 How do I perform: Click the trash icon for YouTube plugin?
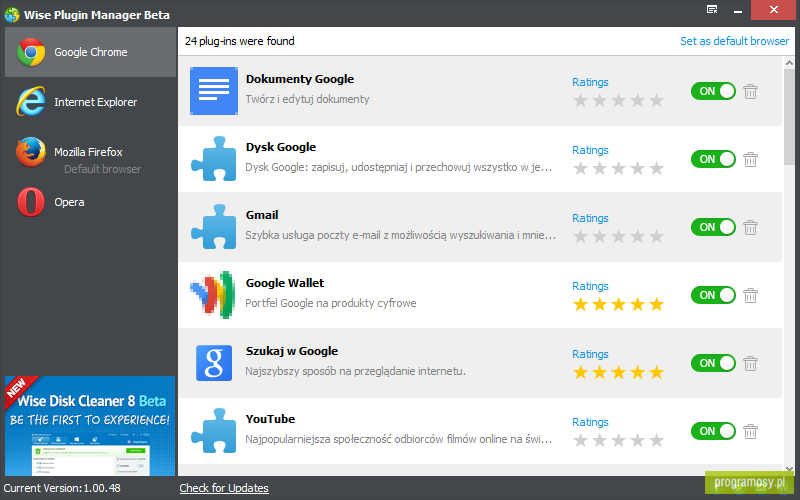[x=750, y=431]
